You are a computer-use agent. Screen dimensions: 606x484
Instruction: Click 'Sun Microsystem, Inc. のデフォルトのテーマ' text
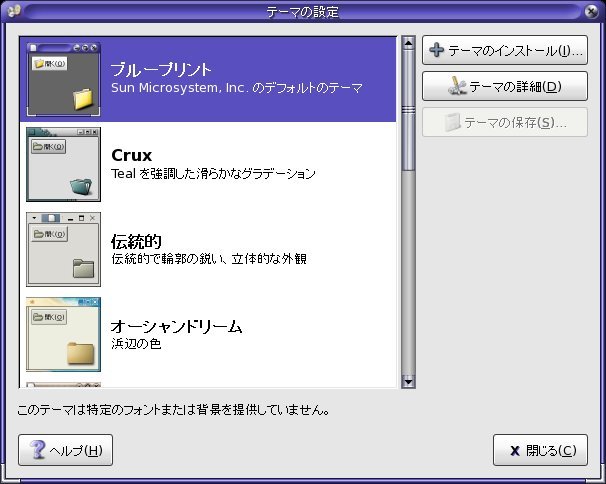[x=237, y=88]
